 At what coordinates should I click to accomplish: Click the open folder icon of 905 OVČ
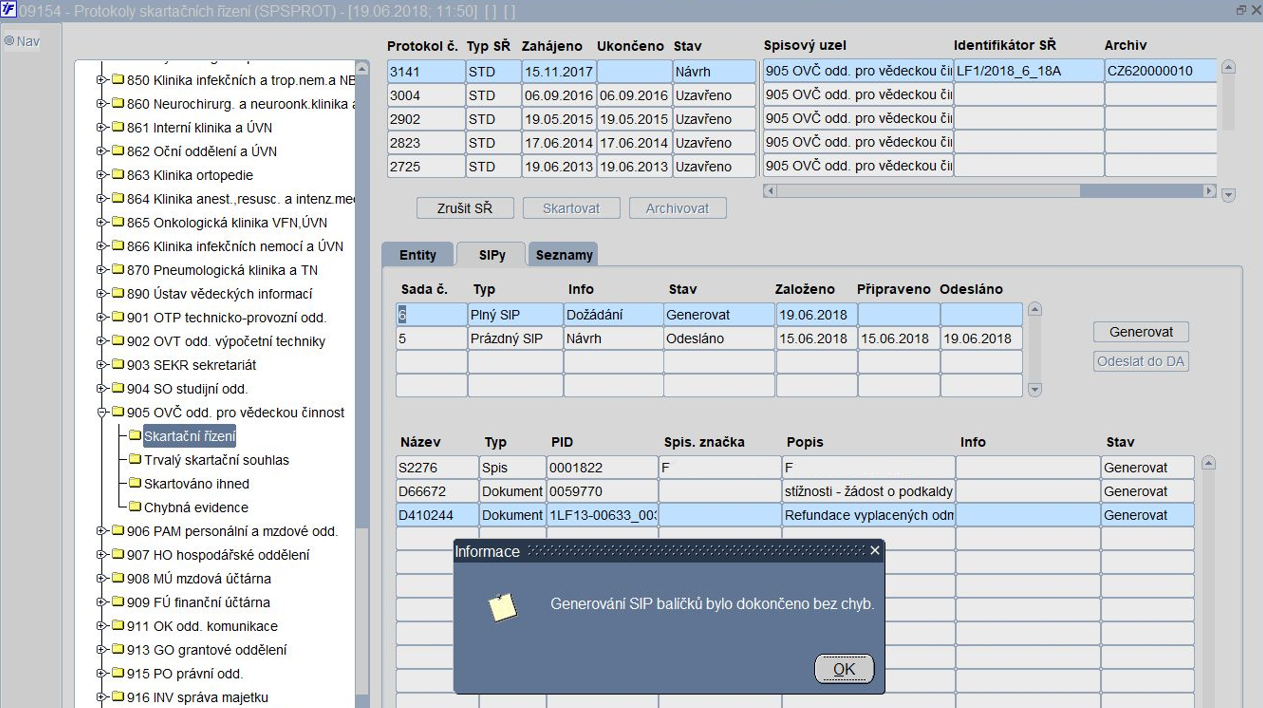[x=118, y=412]
